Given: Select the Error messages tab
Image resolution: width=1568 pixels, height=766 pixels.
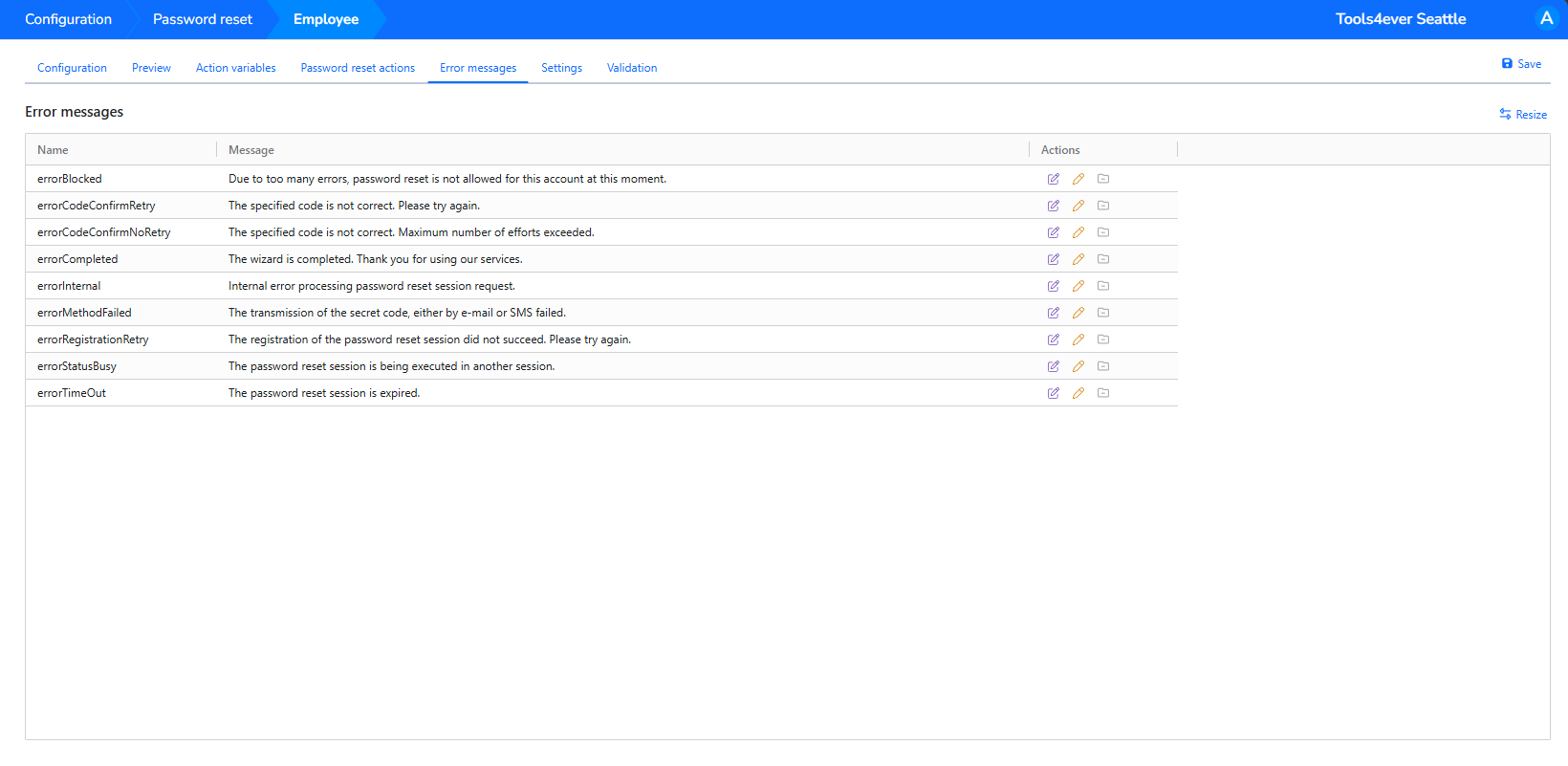Looking at the screenshot, I should pos(478,68).
